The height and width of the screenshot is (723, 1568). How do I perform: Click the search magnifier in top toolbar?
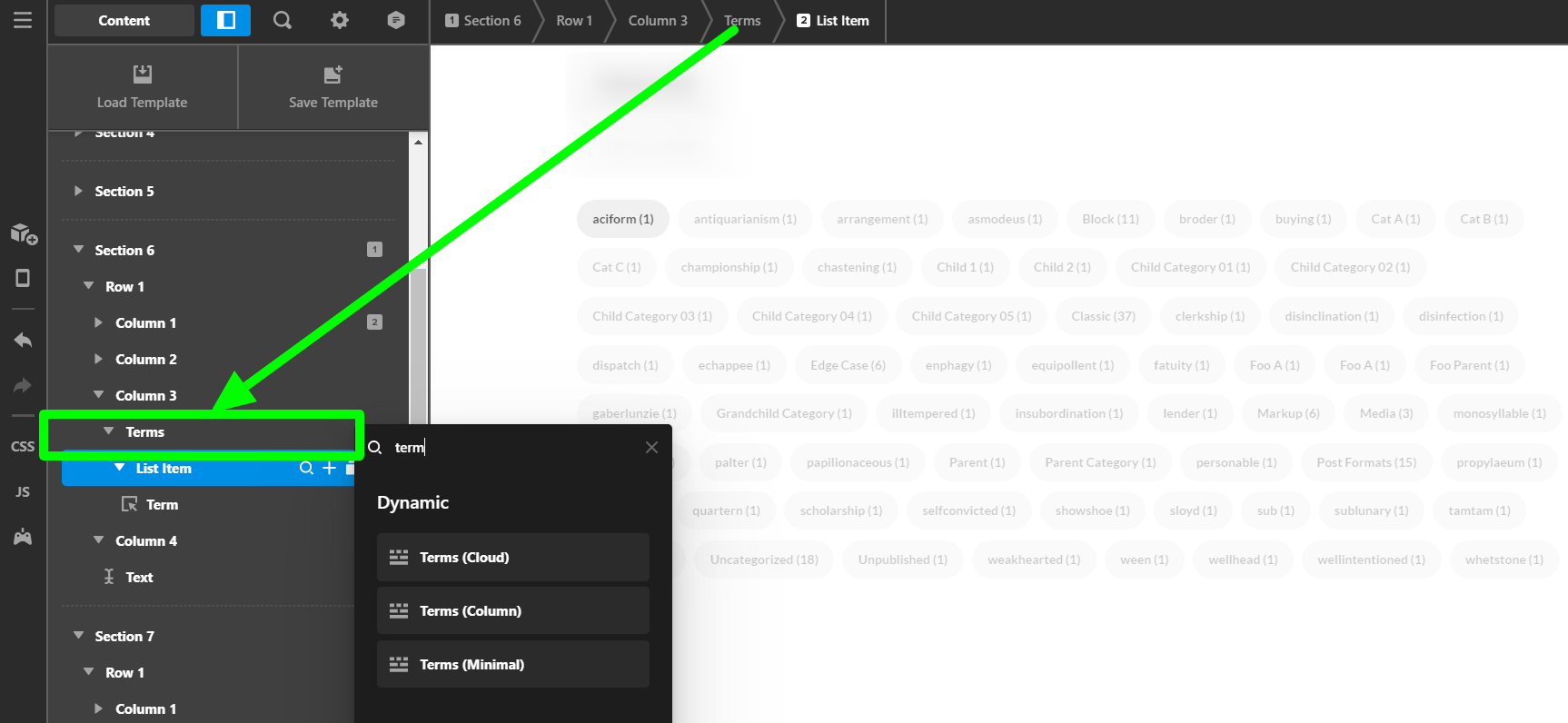click(283, 20)
